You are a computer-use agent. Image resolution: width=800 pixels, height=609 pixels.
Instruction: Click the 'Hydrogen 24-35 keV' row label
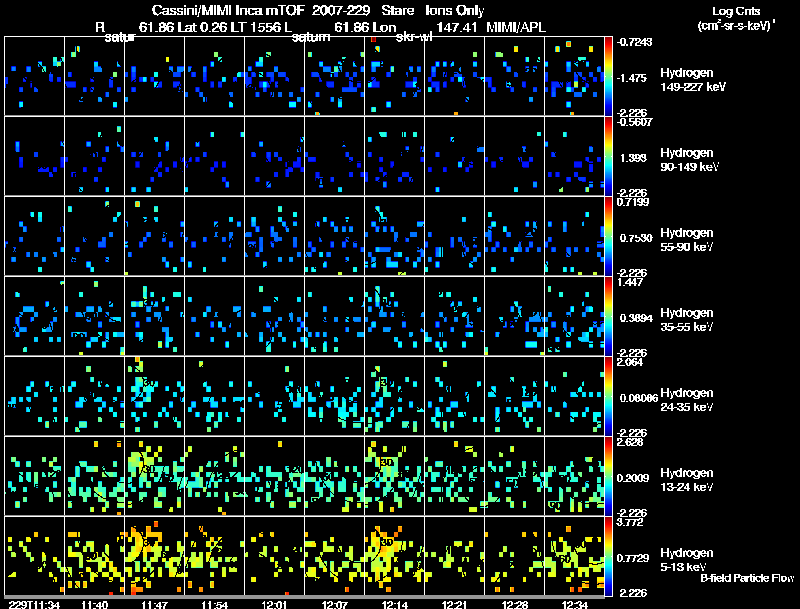(x=687, y=400)
